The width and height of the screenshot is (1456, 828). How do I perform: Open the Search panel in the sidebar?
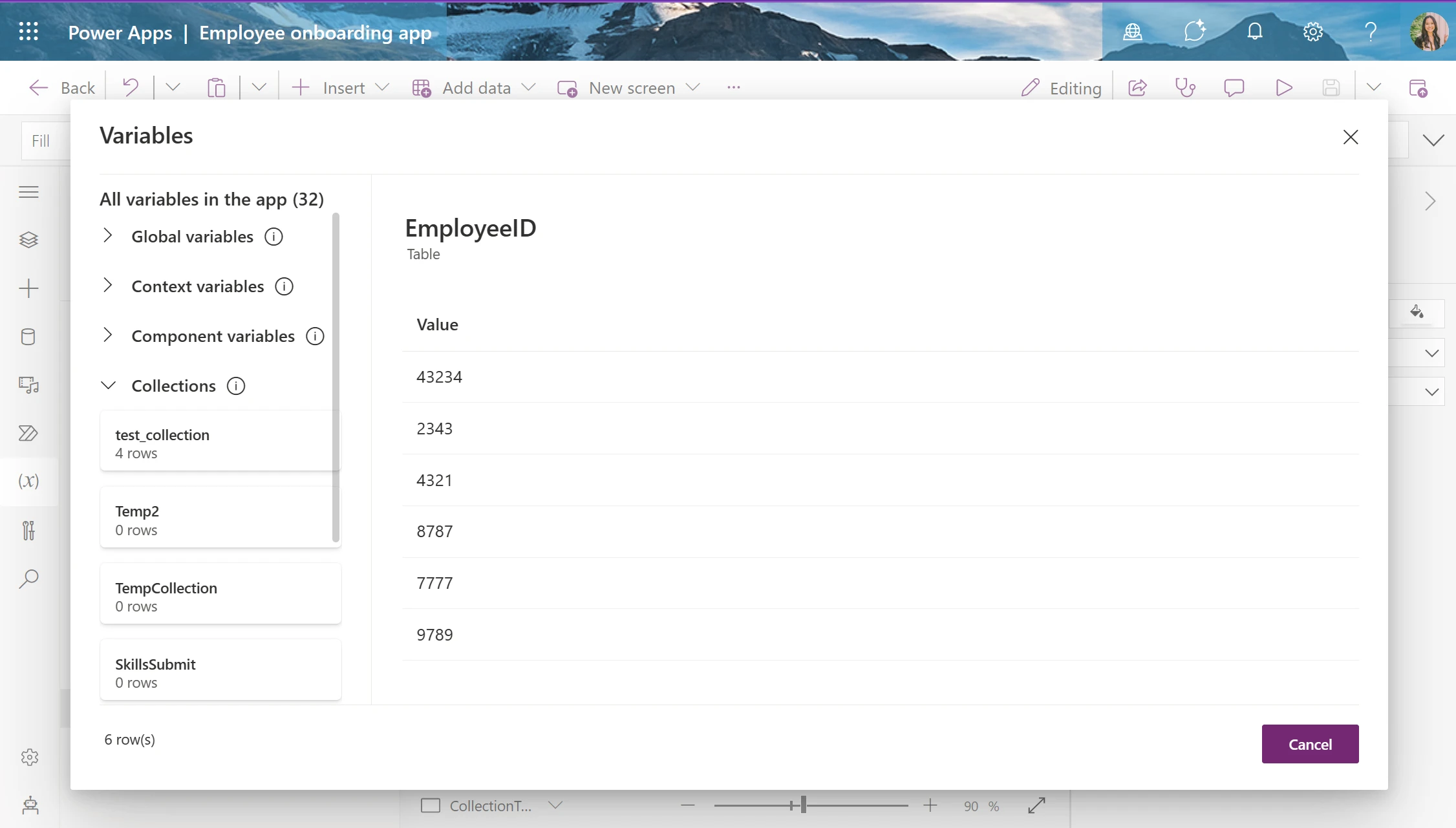pos(28,579)
